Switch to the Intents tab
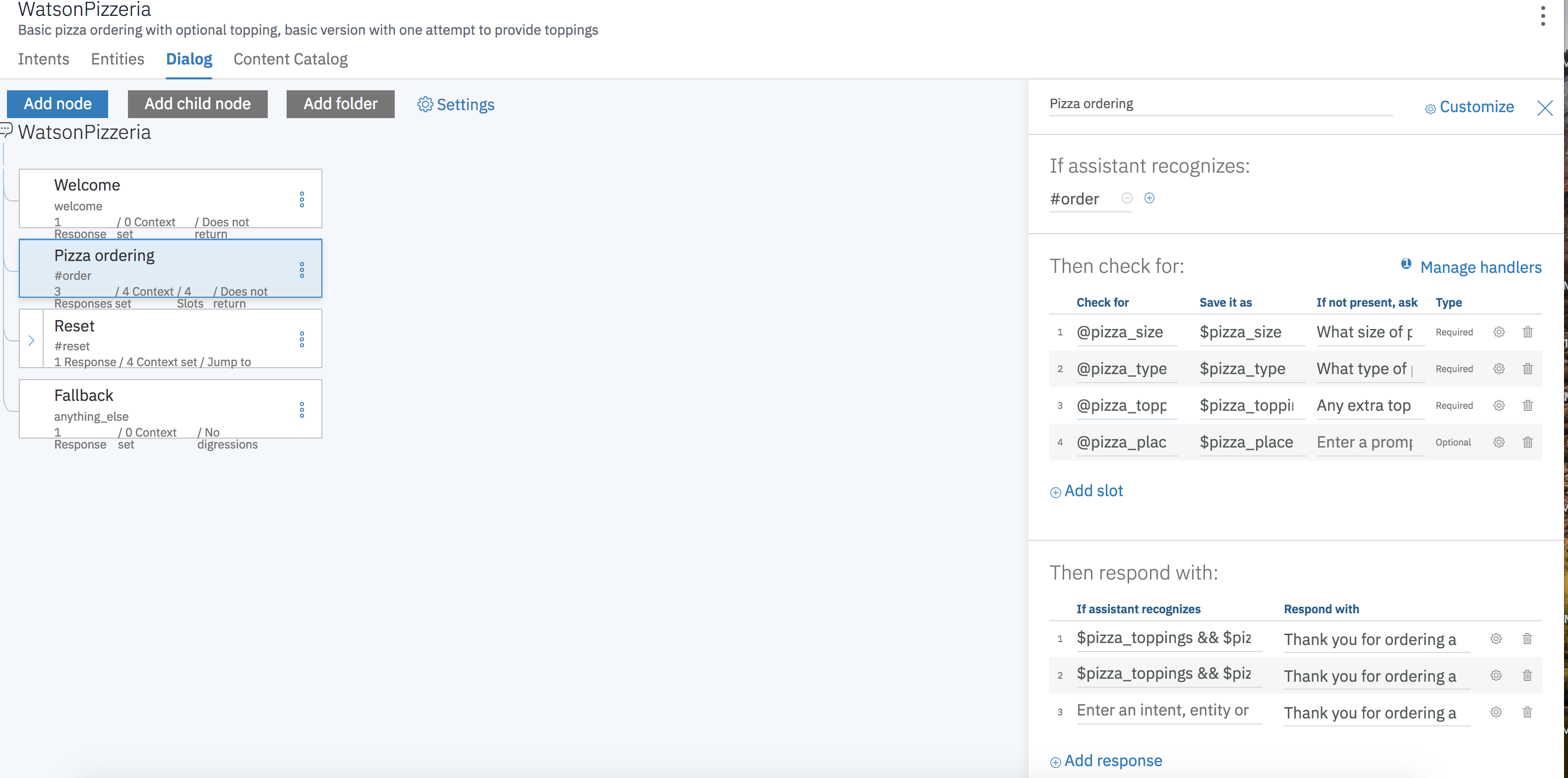 tap(44, 59)
